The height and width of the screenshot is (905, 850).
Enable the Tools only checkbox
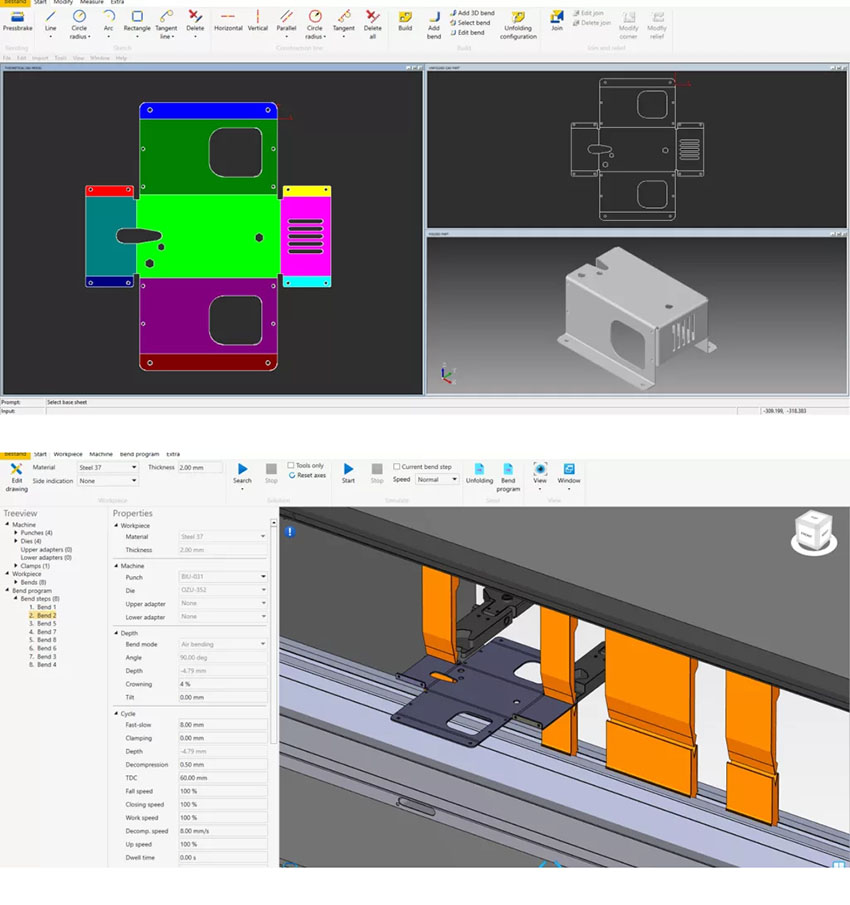tap(291, 465)
